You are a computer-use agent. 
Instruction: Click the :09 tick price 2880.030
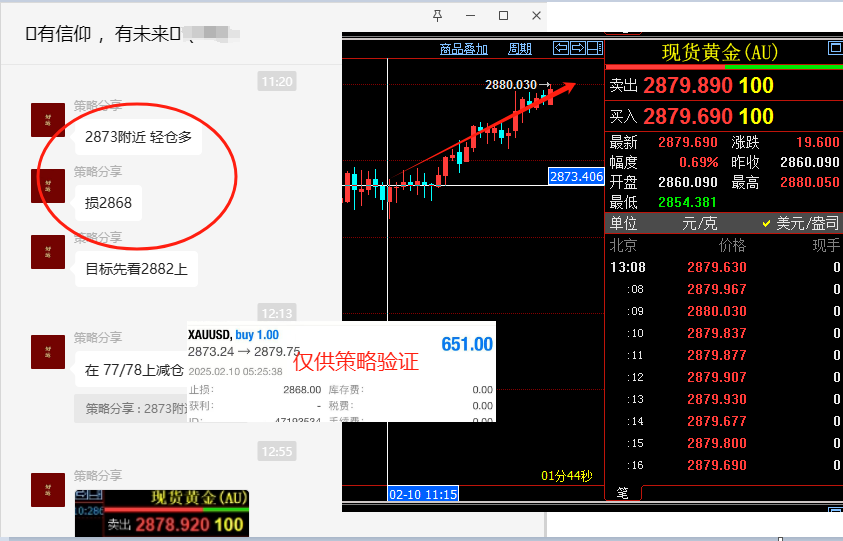pos(717,311)
